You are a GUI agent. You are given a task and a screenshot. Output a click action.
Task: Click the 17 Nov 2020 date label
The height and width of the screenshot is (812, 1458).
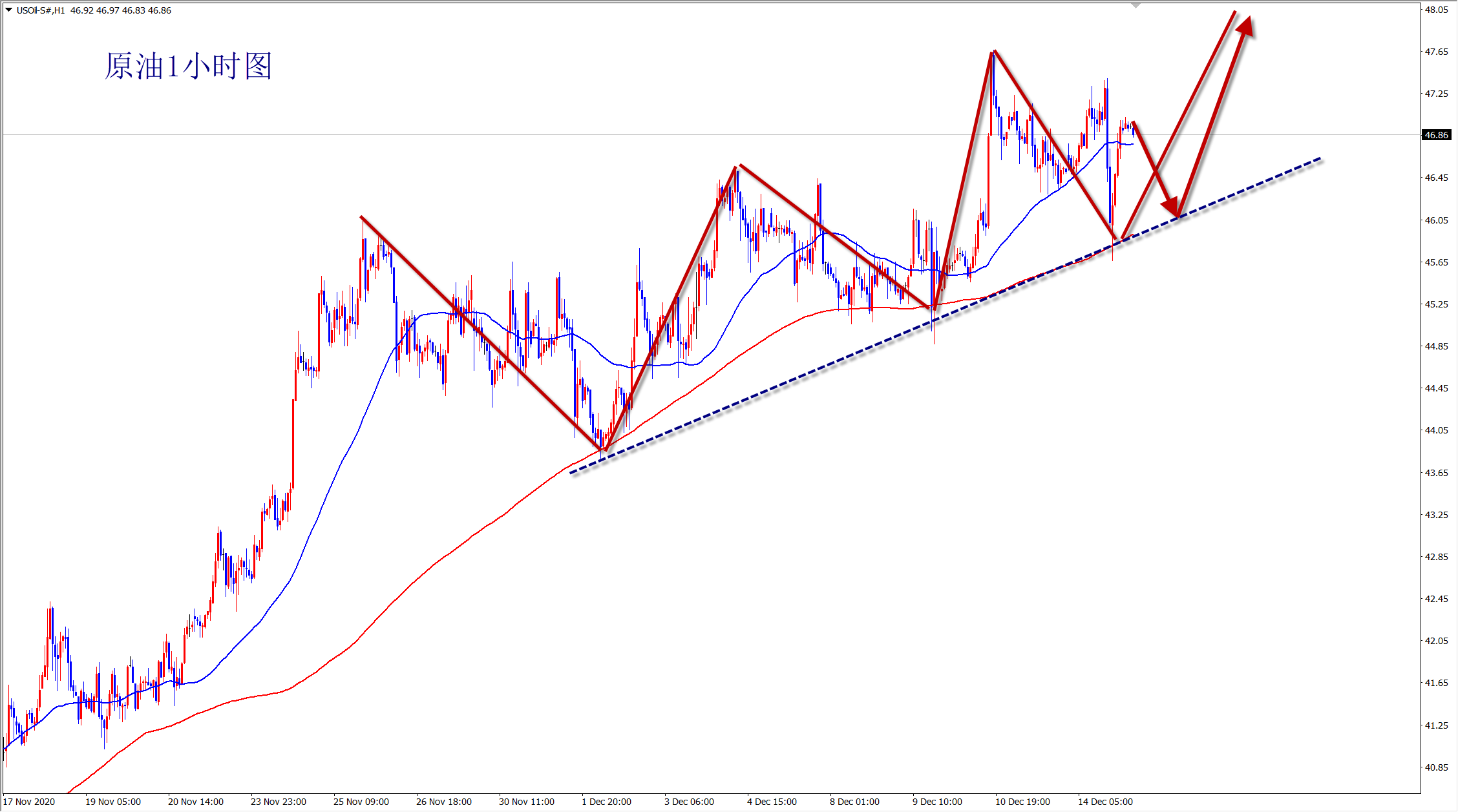pyautogui.click(x=30, y=802)
